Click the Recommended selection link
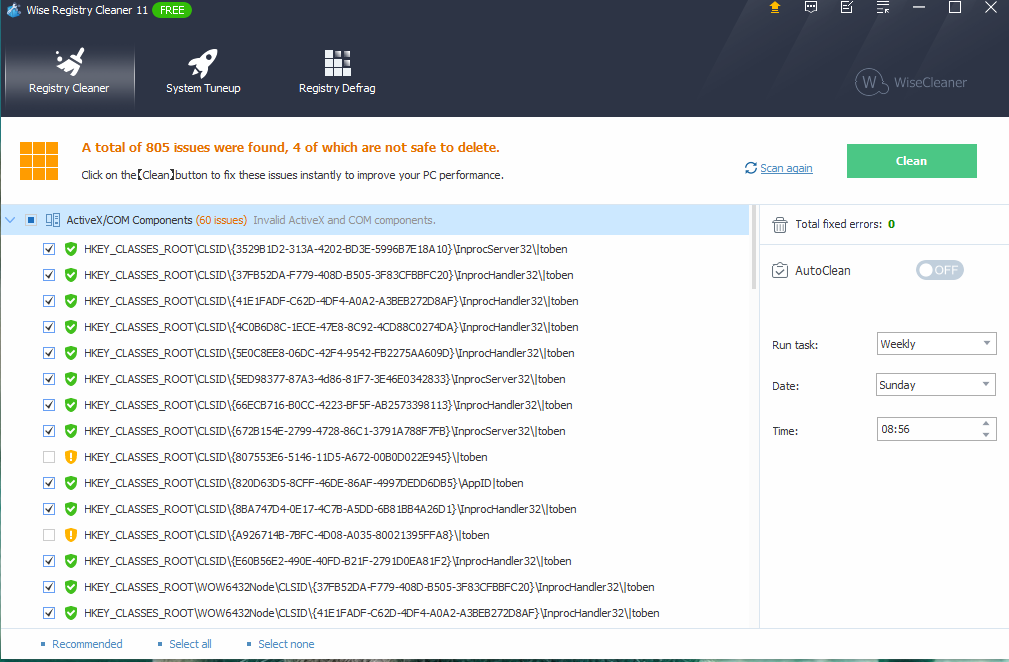The height and width of the screenshot is (662, 1009). point(87,644)
